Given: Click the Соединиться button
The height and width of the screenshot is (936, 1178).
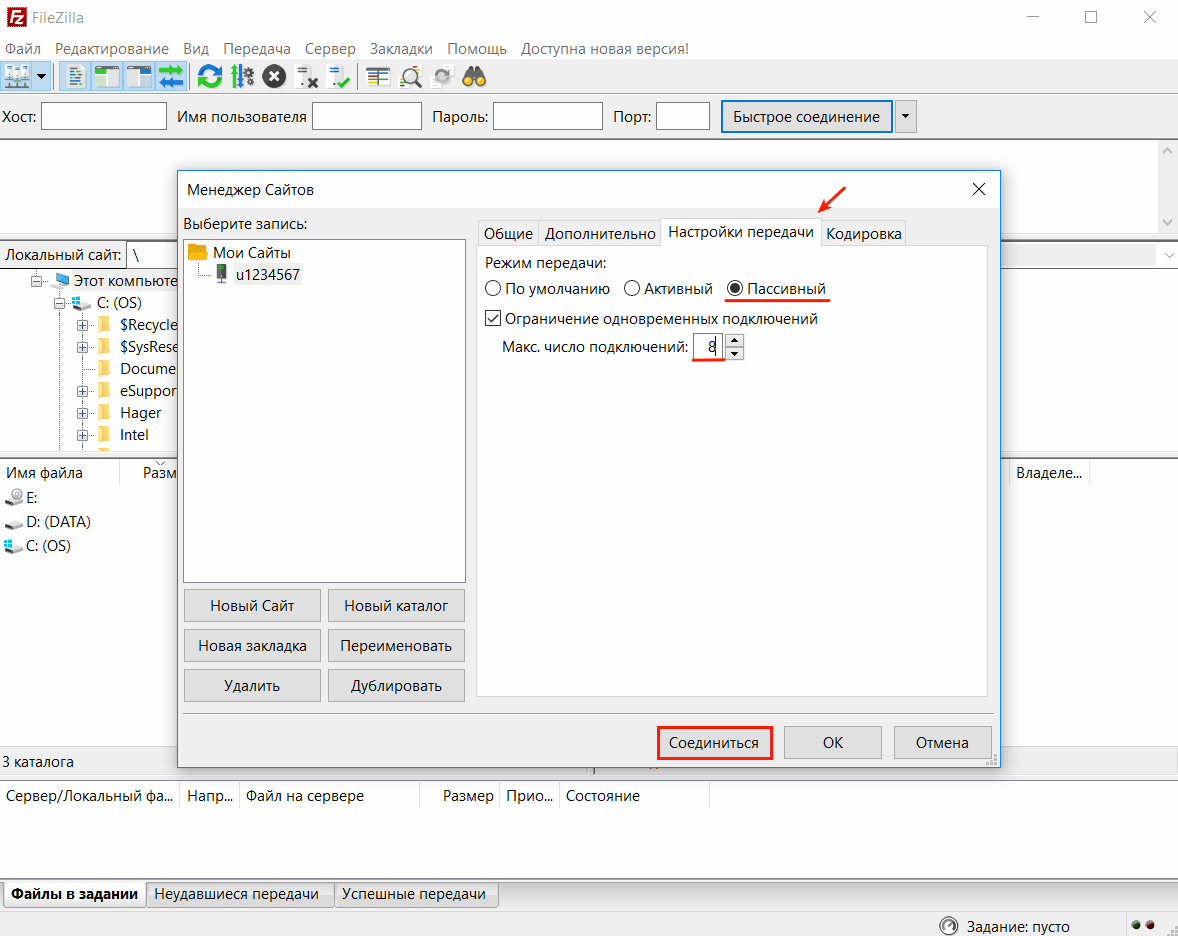Looking at the screenshot, I should (x=714, y=743).
